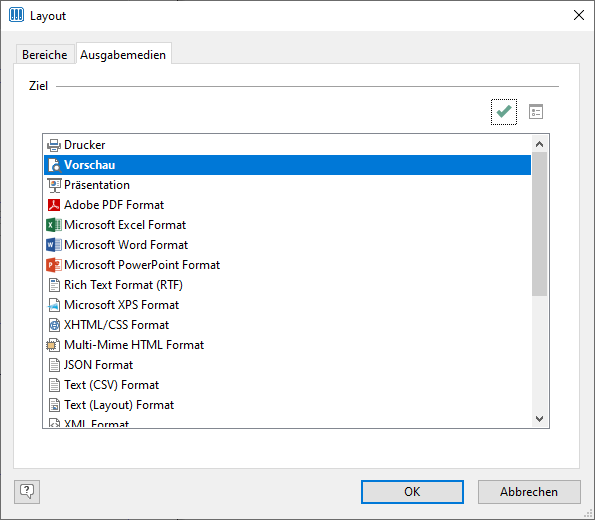Open help with the question mark button
The image size is (595, 520).
27,492
